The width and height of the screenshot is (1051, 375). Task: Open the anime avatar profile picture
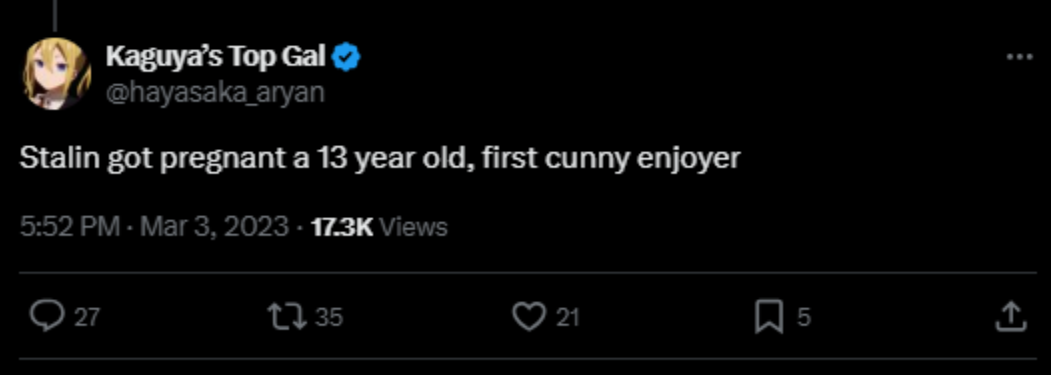click(x=57, y=74)
